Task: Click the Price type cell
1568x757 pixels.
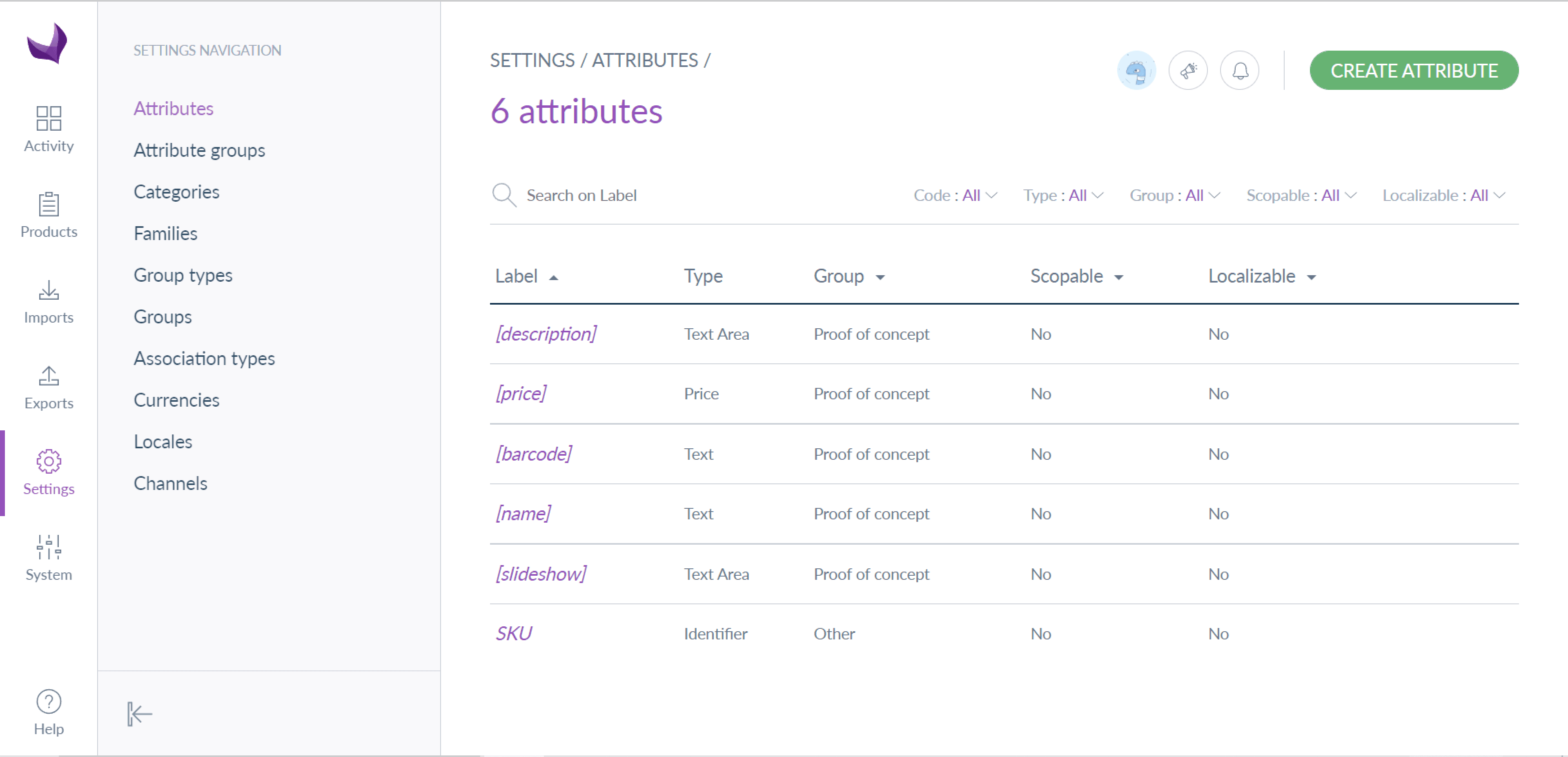Action: tap(701, 394)
